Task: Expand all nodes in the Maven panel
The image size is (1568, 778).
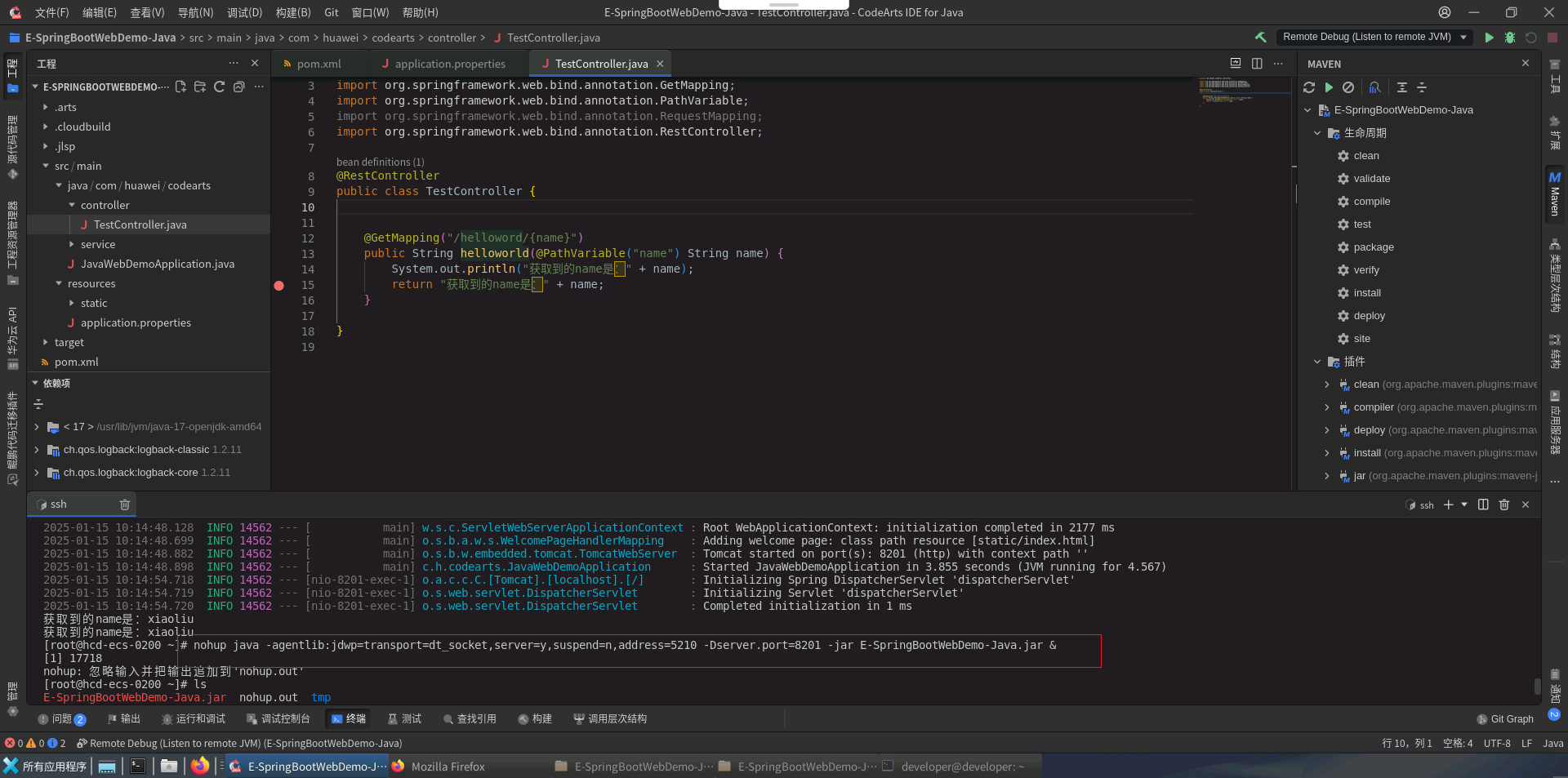Action: [1402, 87]
